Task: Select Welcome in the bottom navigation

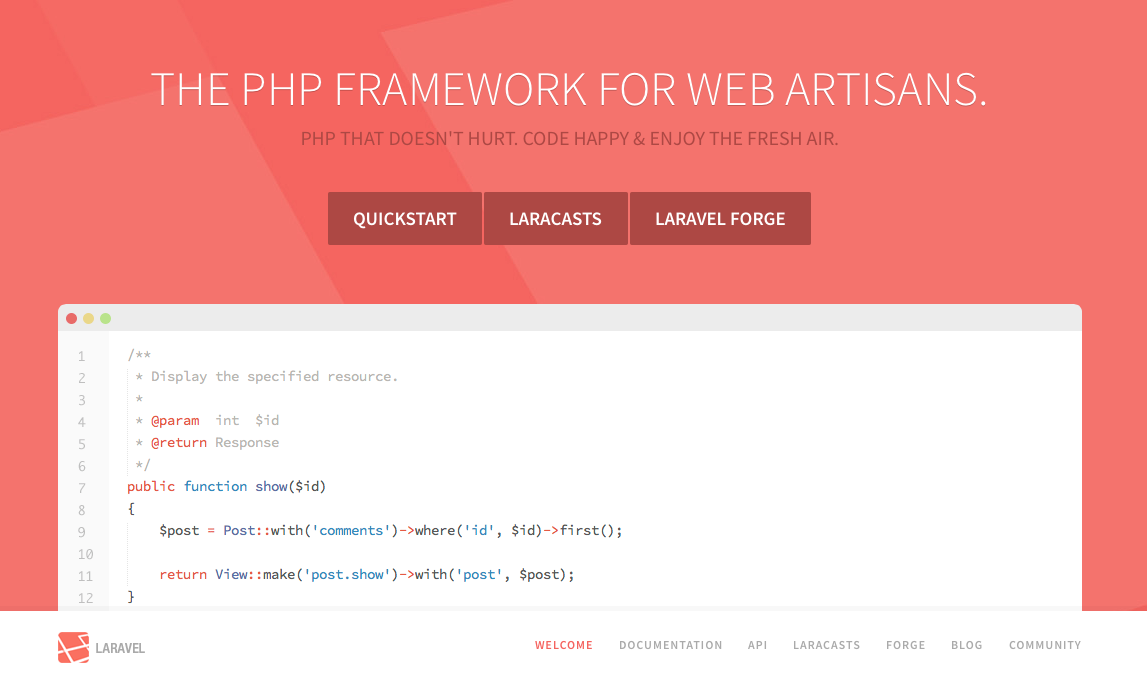Action: (x=563, y=645)
